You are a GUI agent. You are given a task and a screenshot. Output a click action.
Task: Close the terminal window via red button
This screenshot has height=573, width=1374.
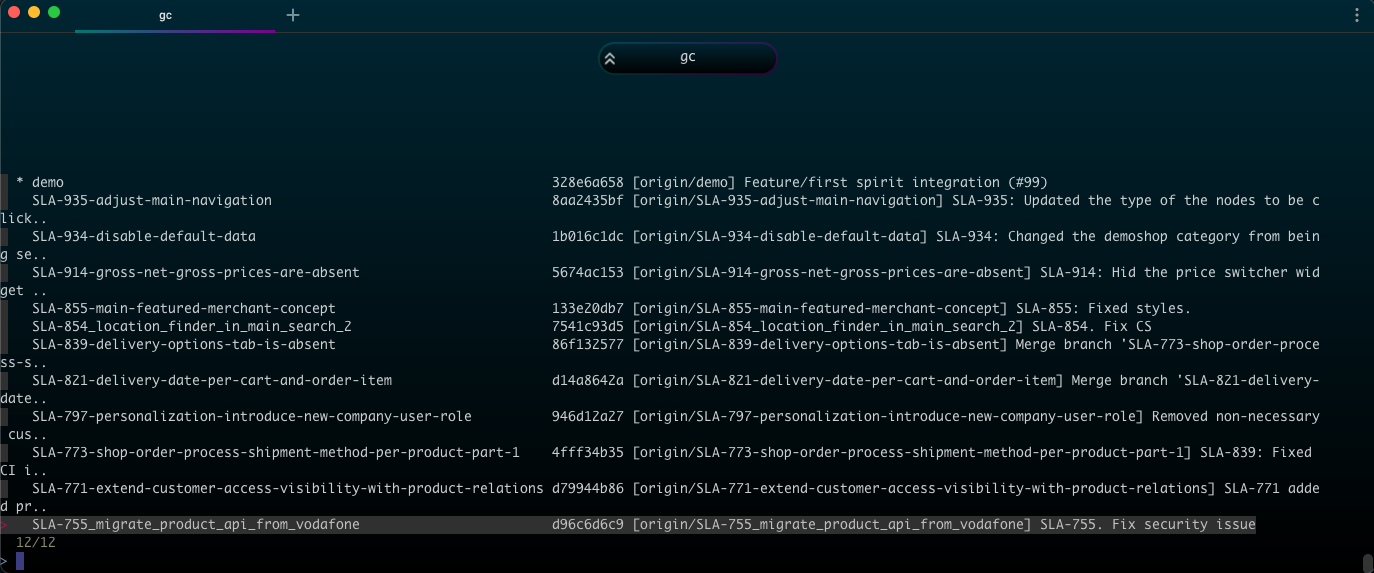pos(14,13)
